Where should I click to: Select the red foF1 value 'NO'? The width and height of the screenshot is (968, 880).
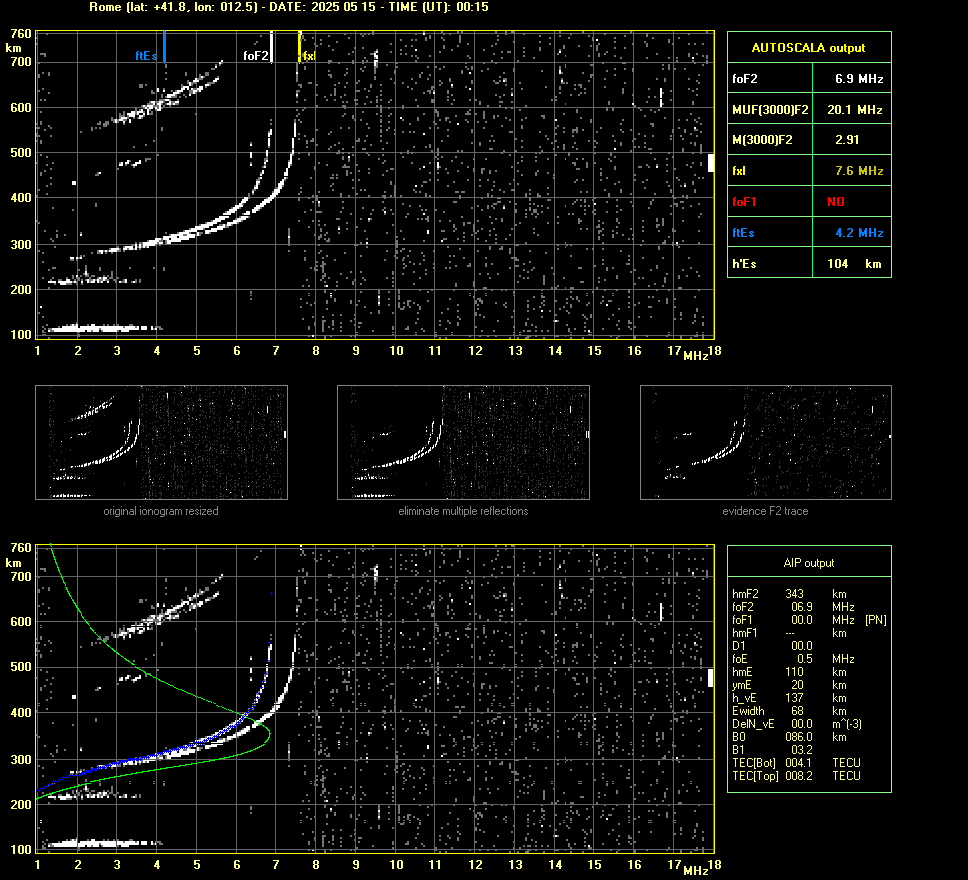click(836, 202)
